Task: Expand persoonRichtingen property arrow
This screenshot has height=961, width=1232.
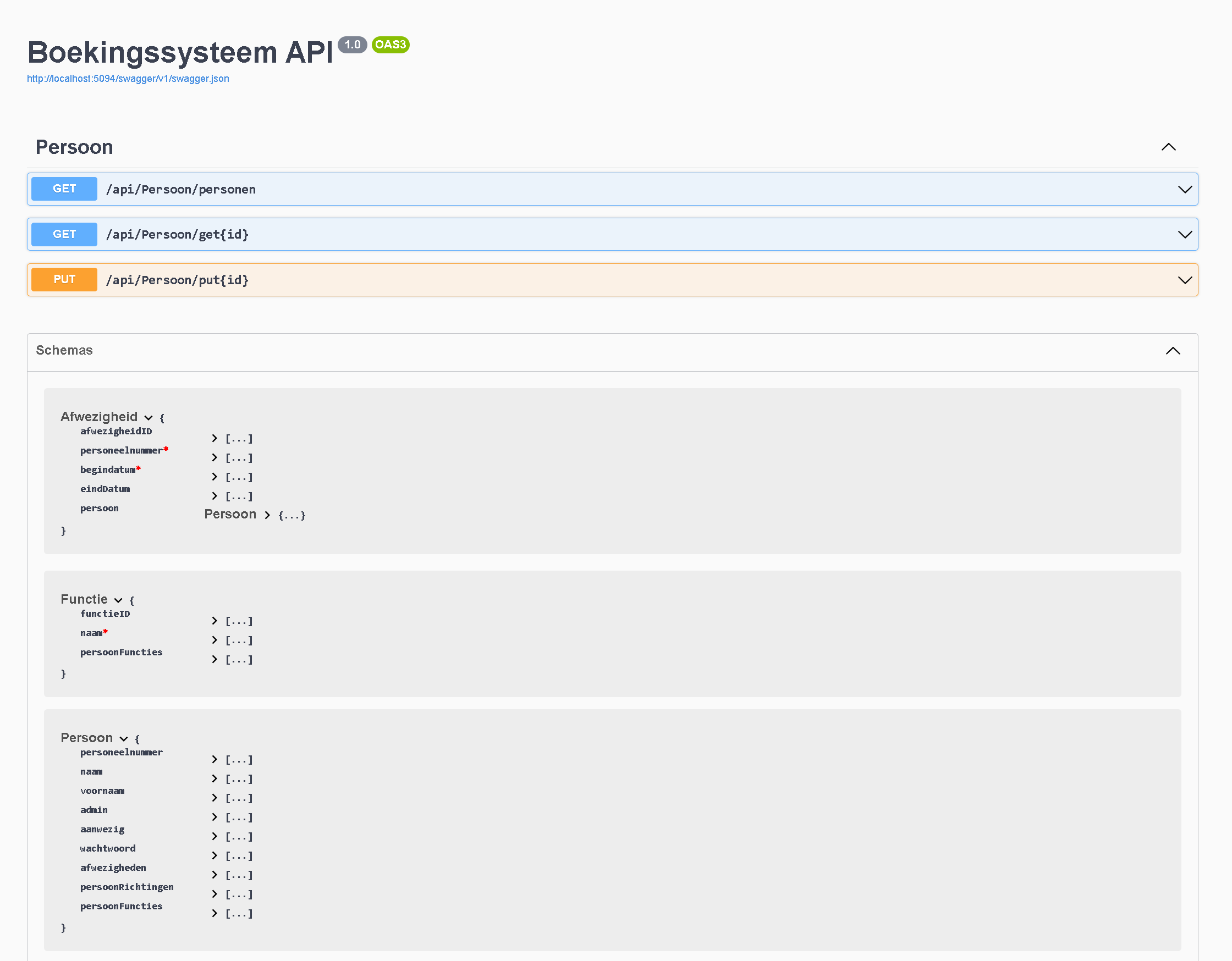Action: pos(215,894)
